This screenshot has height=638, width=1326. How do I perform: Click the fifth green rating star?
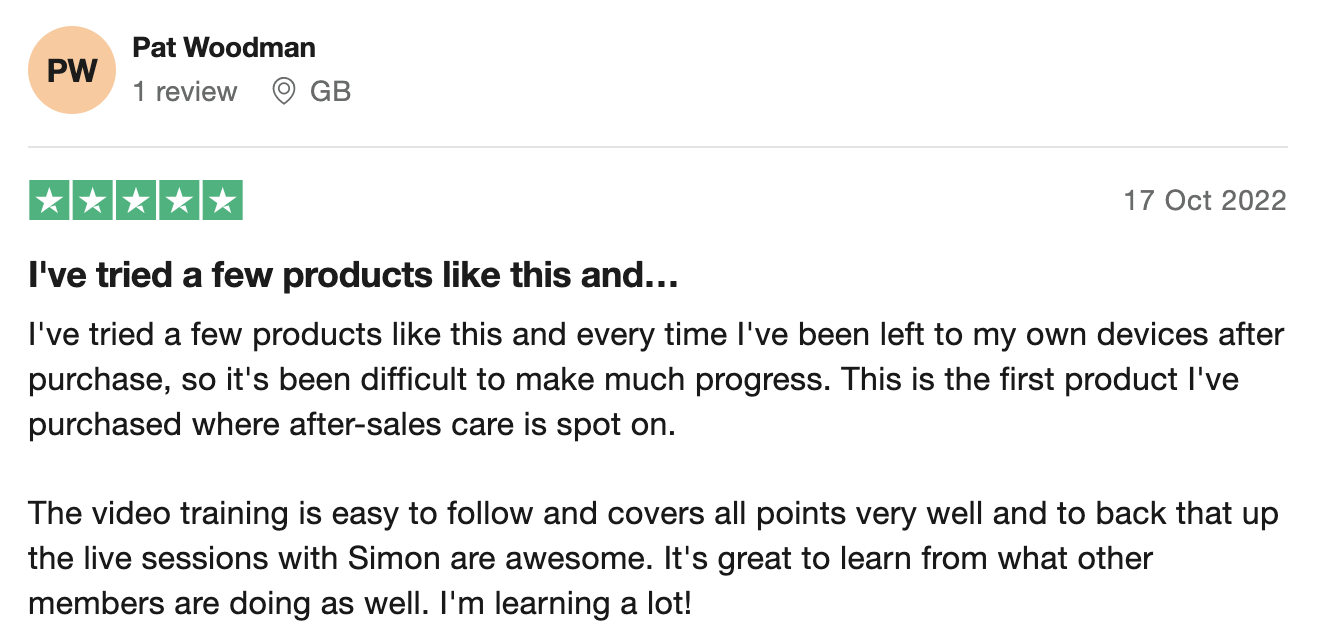point(222,201)
